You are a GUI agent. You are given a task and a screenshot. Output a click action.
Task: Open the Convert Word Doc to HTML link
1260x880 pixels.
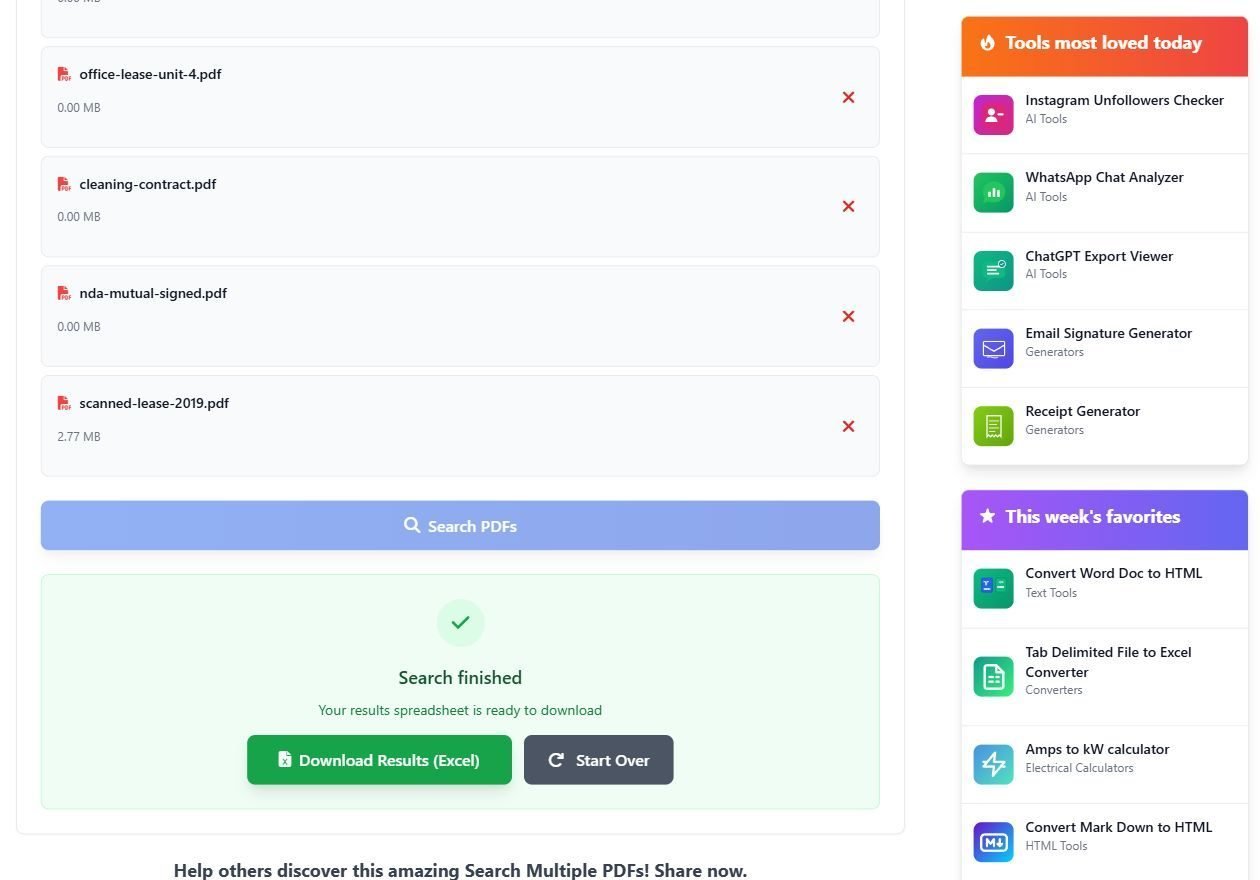1113,573
